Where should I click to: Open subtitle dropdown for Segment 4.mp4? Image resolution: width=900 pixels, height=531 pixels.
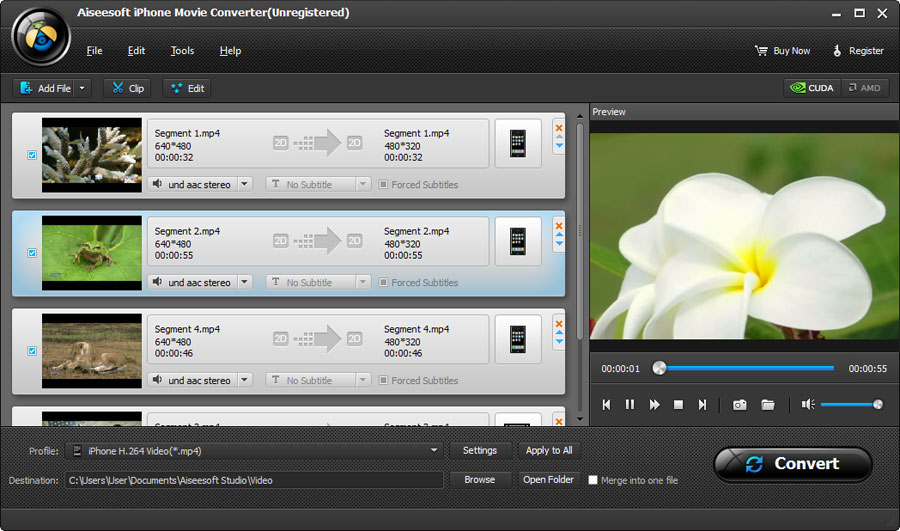click(x=363, y=380)
